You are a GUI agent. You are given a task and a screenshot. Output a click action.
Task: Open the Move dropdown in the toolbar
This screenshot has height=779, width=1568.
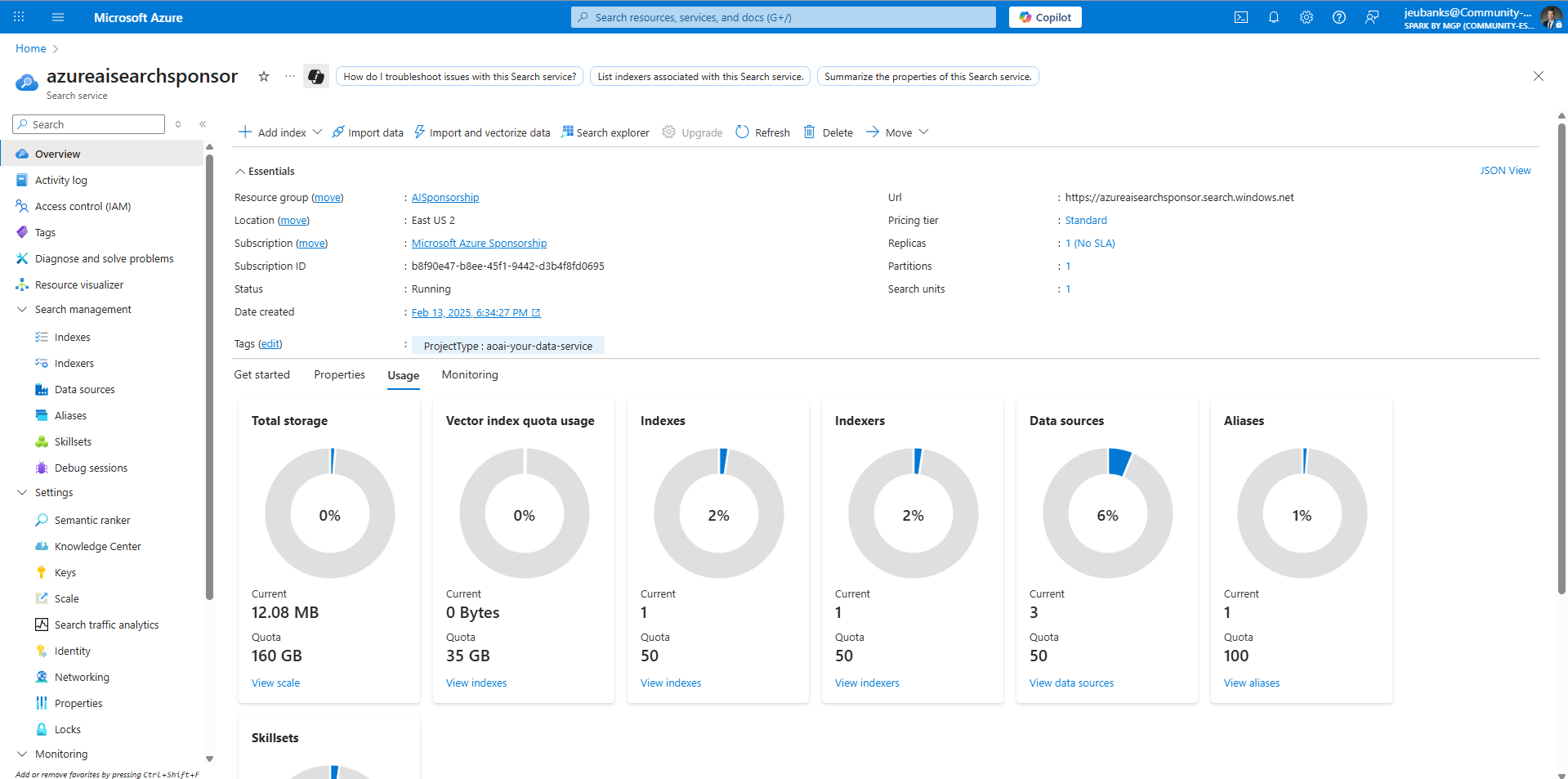897,132
